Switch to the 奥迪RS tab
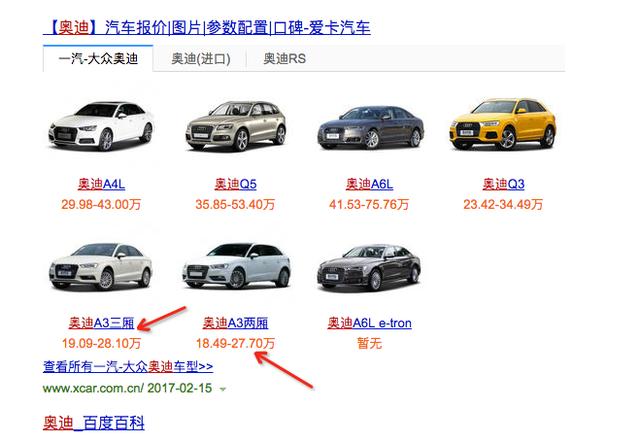Image resolution: width=640 pixels, height=442 pixels. pos(284,59)
